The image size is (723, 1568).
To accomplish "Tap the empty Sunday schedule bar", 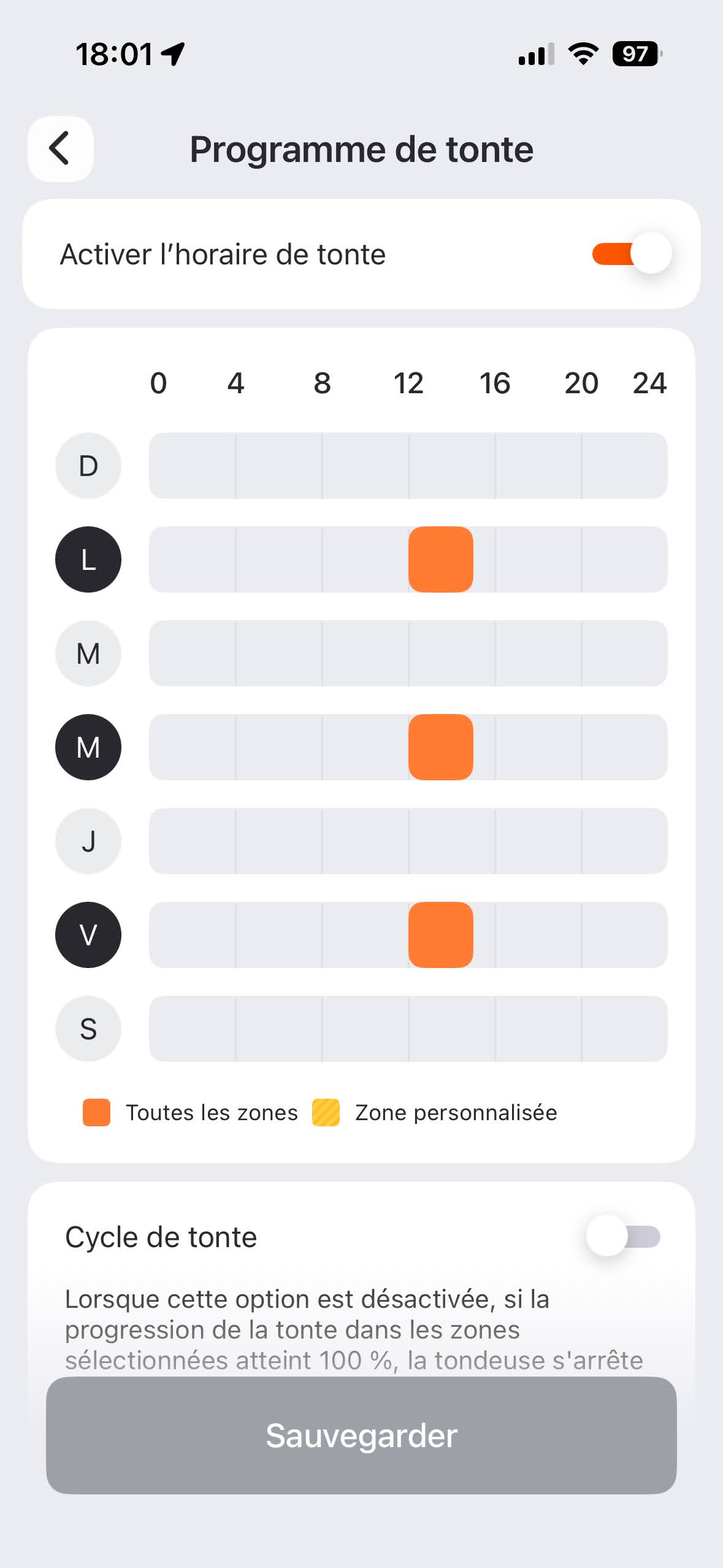I will (408, 466).
